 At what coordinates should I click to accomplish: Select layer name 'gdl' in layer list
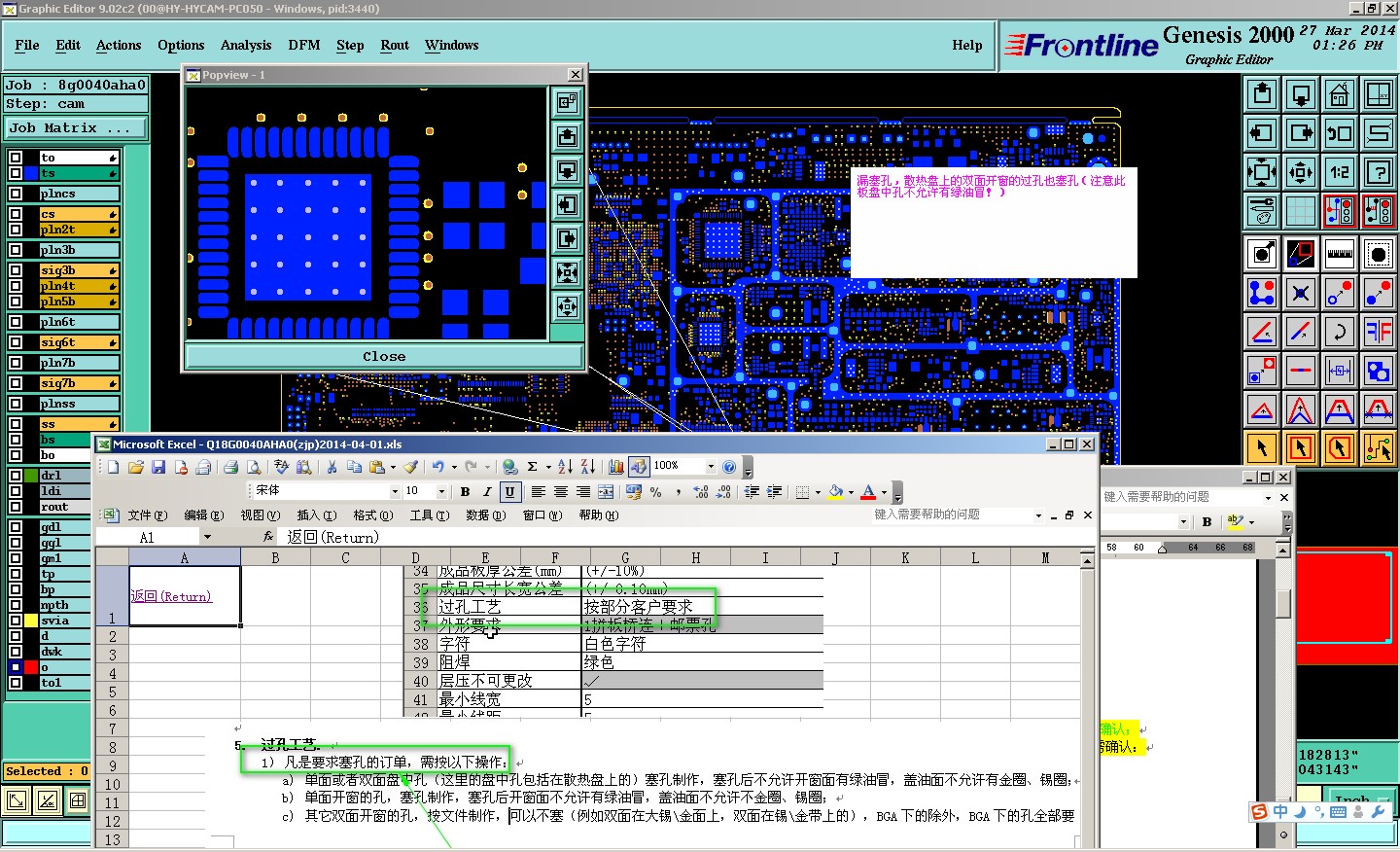[x=65, y=527]
